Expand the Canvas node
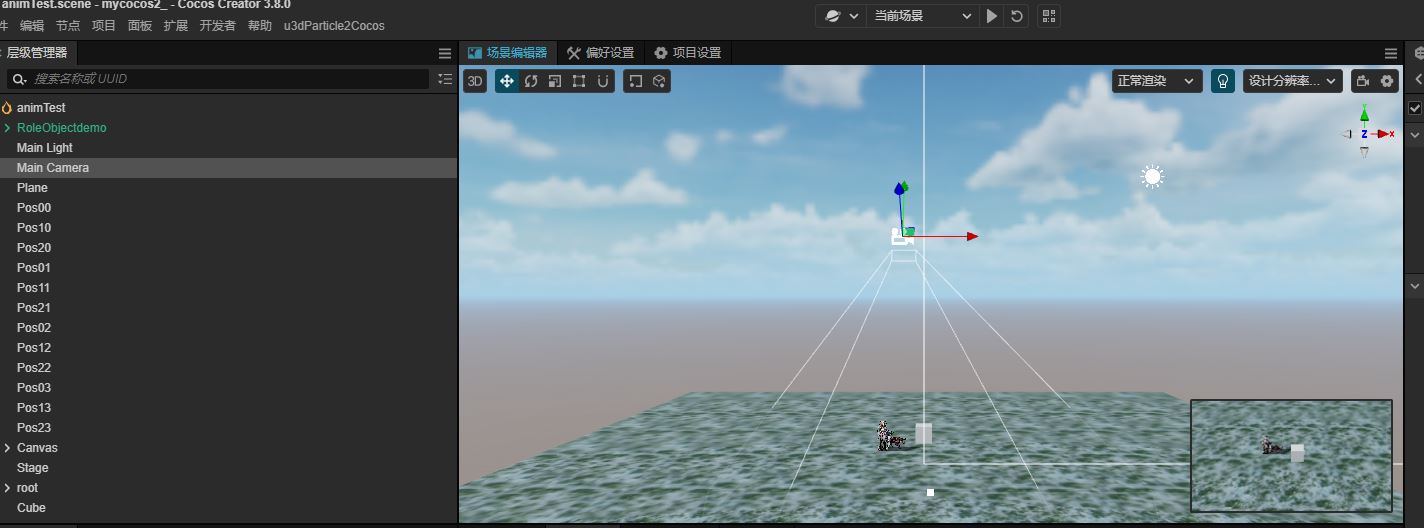1424x528 pixels. [7, 448]
